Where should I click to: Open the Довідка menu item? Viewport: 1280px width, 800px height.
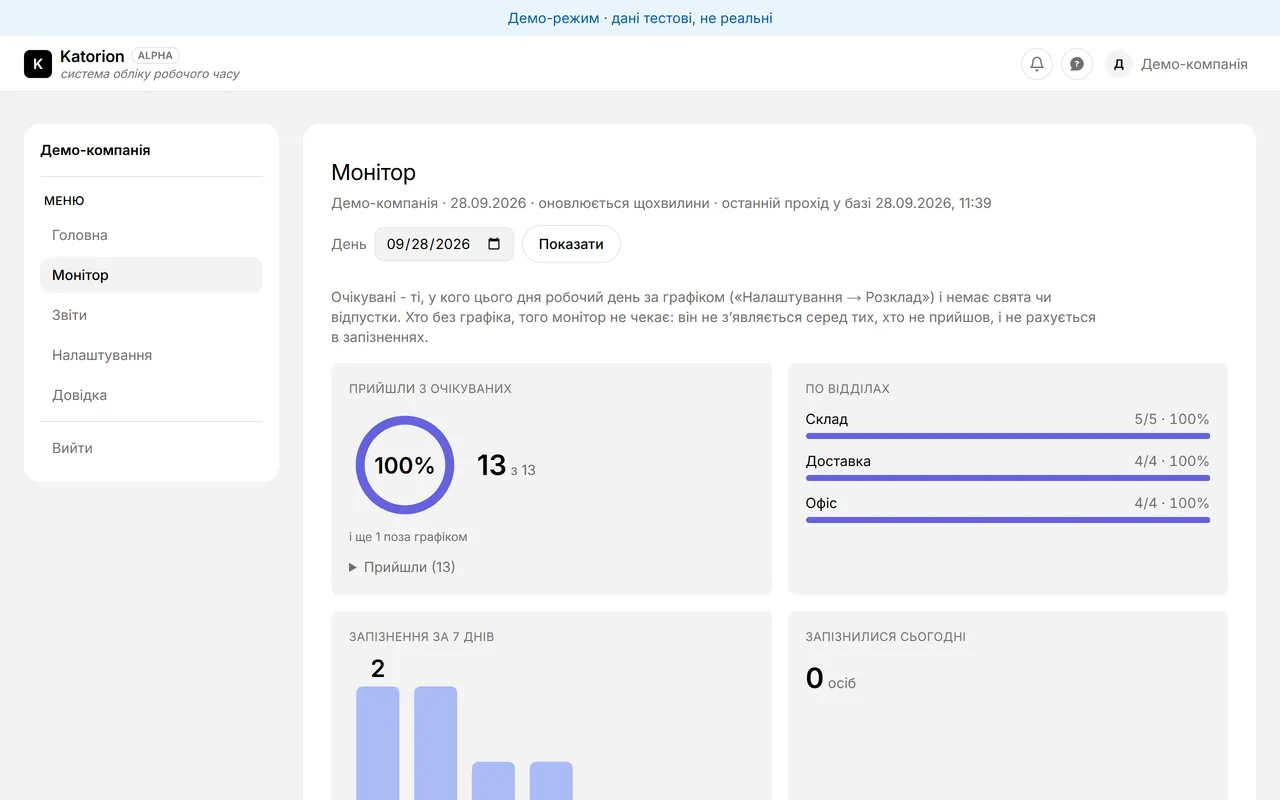(151, 395)
